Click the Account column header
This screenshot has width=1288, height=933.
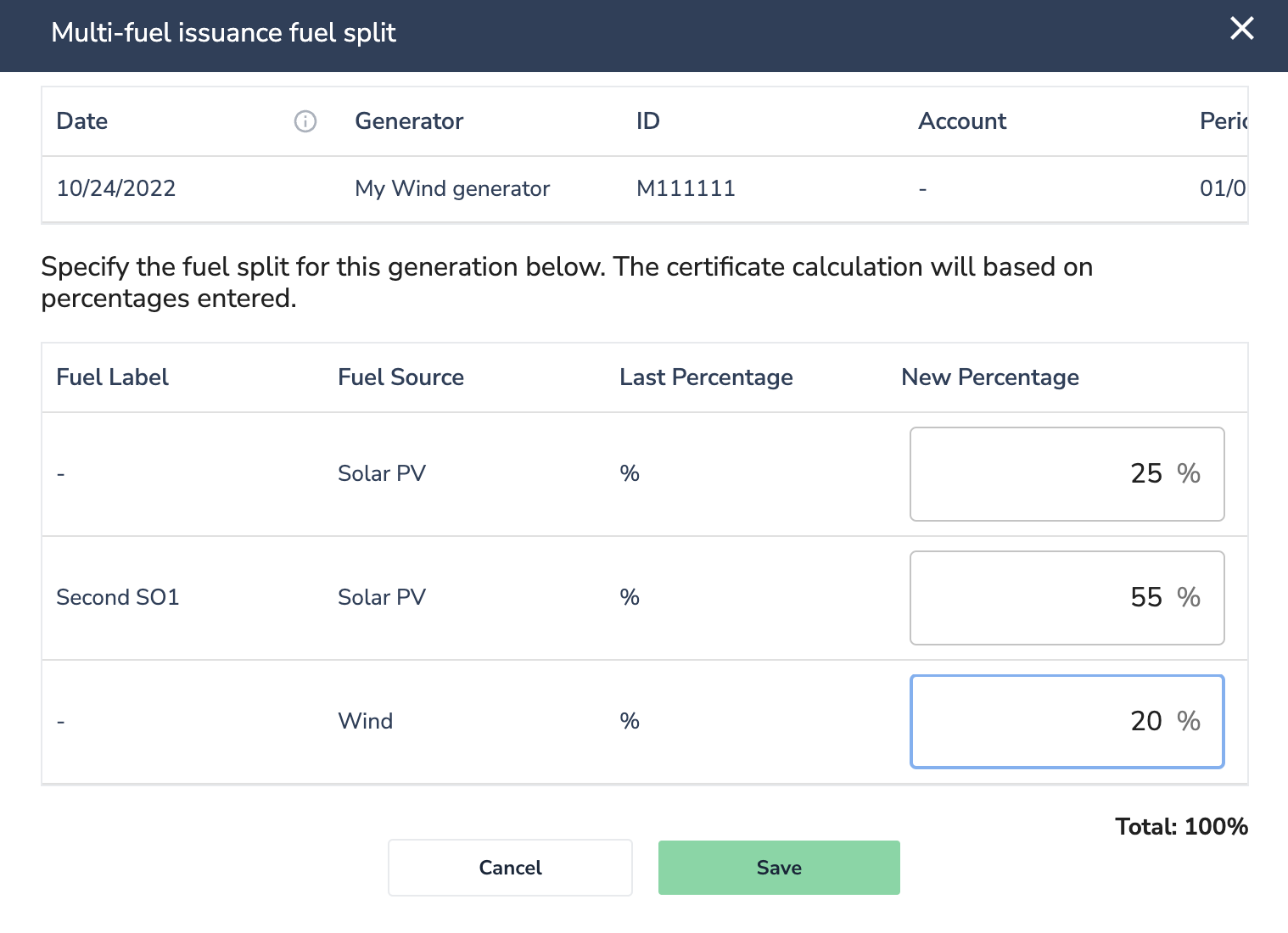coord(962,121)
